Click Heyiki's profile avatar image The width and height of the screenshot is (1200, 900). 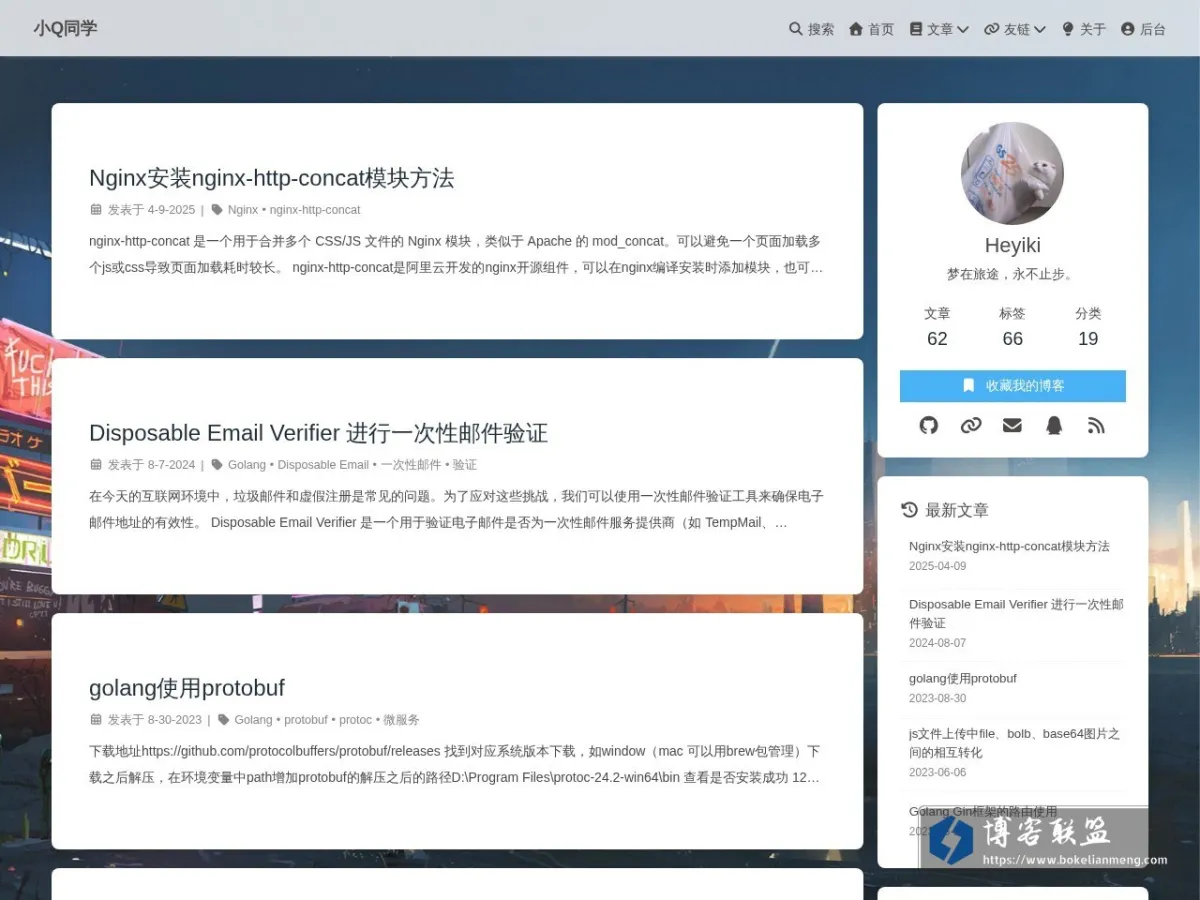point(1012,174)
